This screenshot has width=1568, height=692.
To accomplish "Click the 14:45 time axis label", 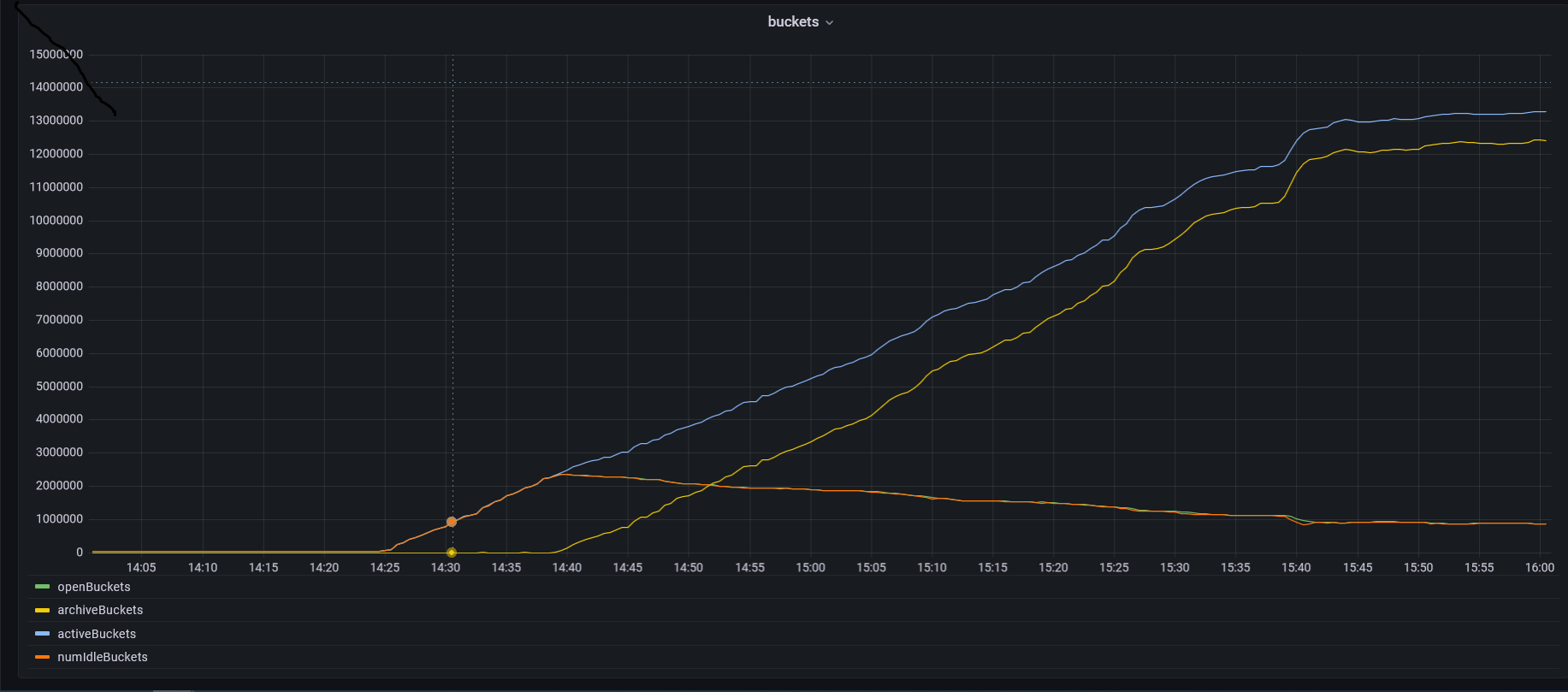I will tap(628, 568).
